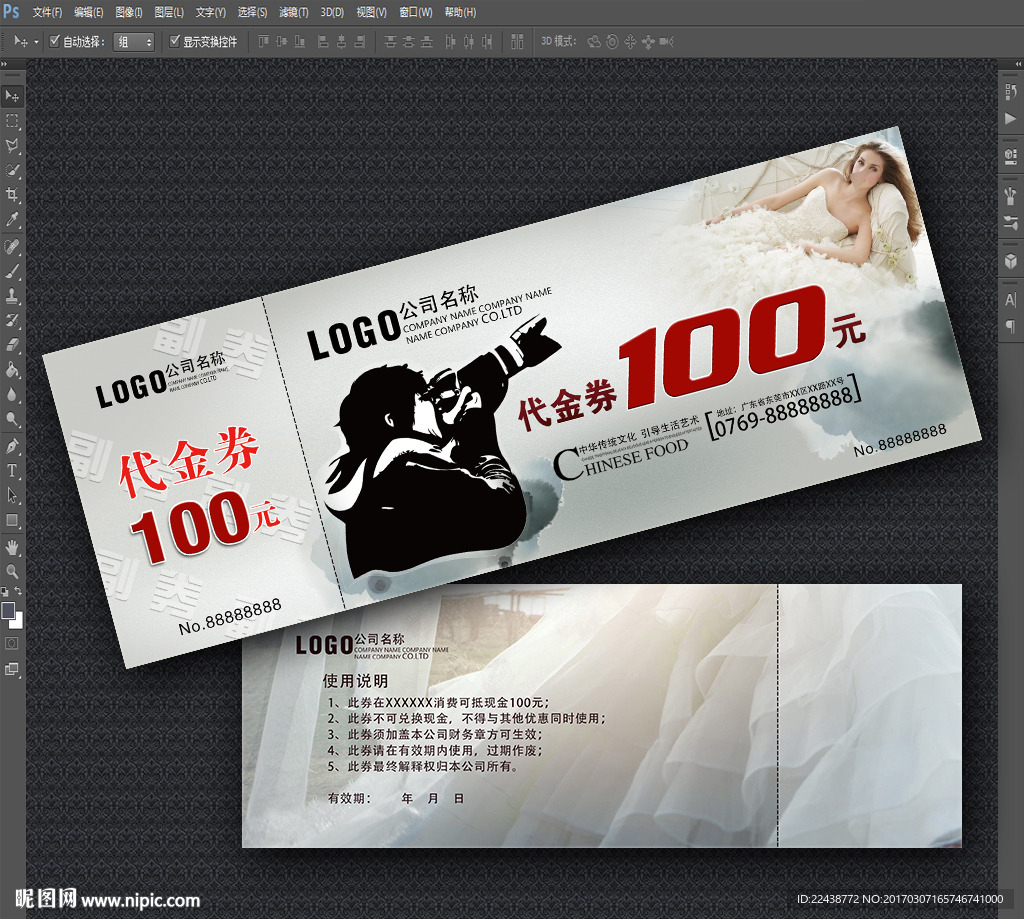Open the Actions panel play icon
This screenshot has height=919, width=1024.
(x=1011, y=118)
